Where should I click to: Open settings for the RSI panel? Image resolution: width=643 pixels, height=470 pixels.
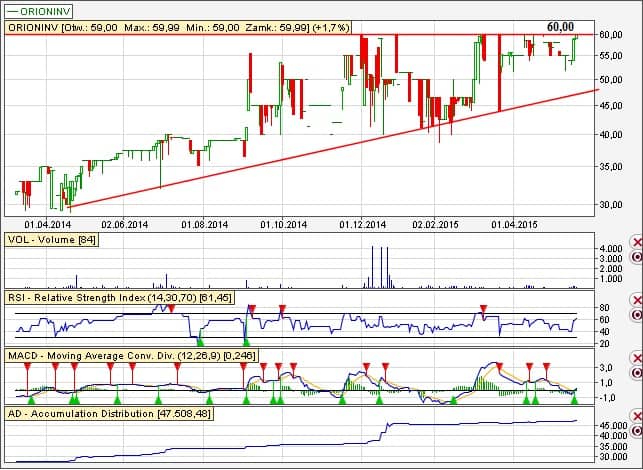pyautogui.click(x=636, y=315)
